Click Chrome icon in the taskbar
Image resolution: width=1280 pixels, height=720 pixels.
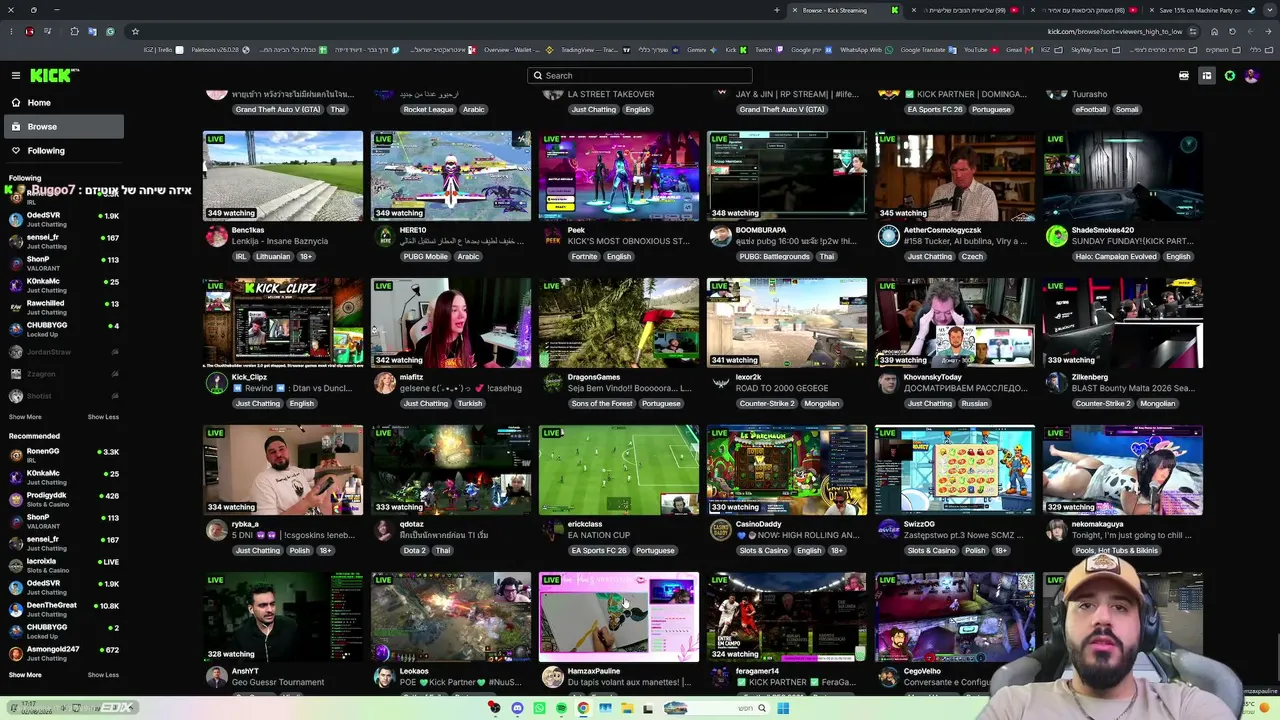tap(583, 708)
